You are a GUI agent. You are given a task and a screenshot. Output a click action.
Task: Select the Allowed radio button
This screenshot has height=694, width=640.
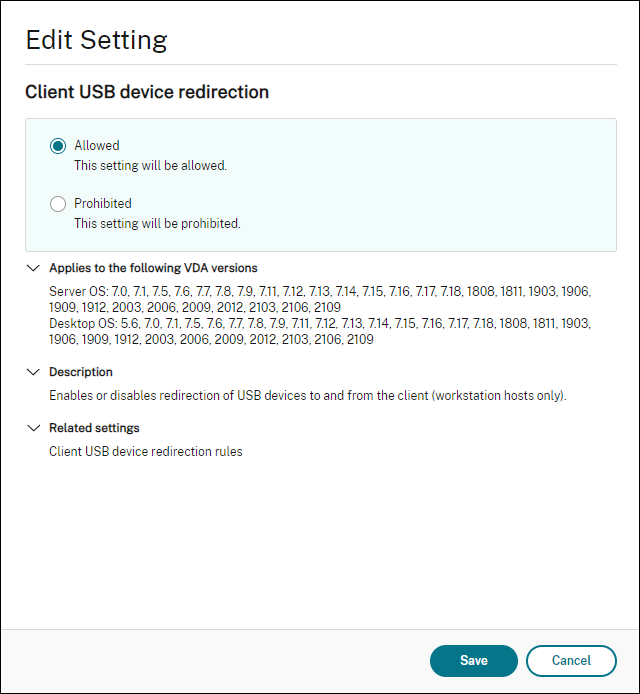[x=58, y=146]
